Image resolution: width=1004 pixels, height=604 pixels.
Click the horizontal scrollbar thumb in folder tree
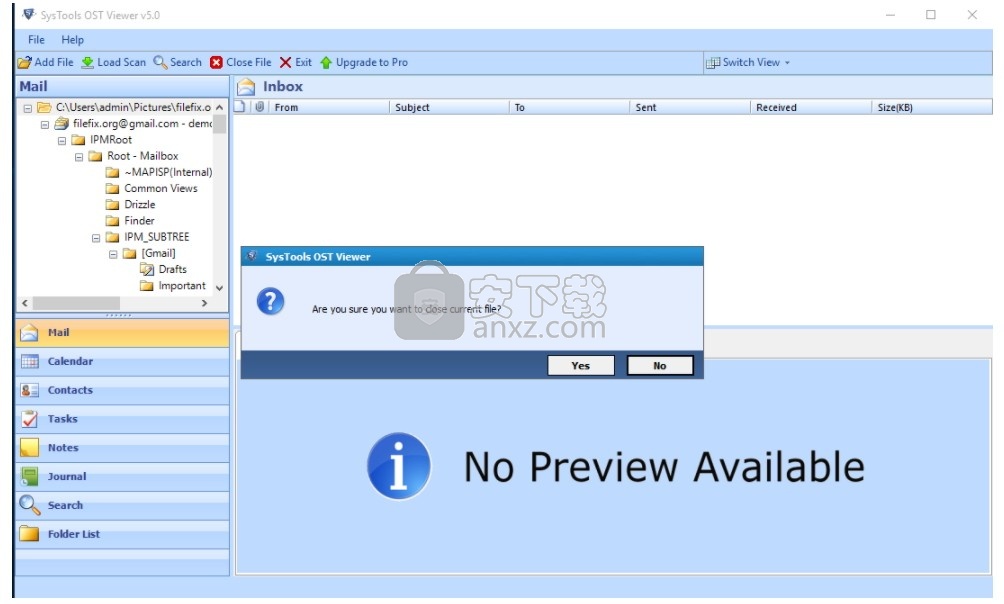(x=76, y=303)
